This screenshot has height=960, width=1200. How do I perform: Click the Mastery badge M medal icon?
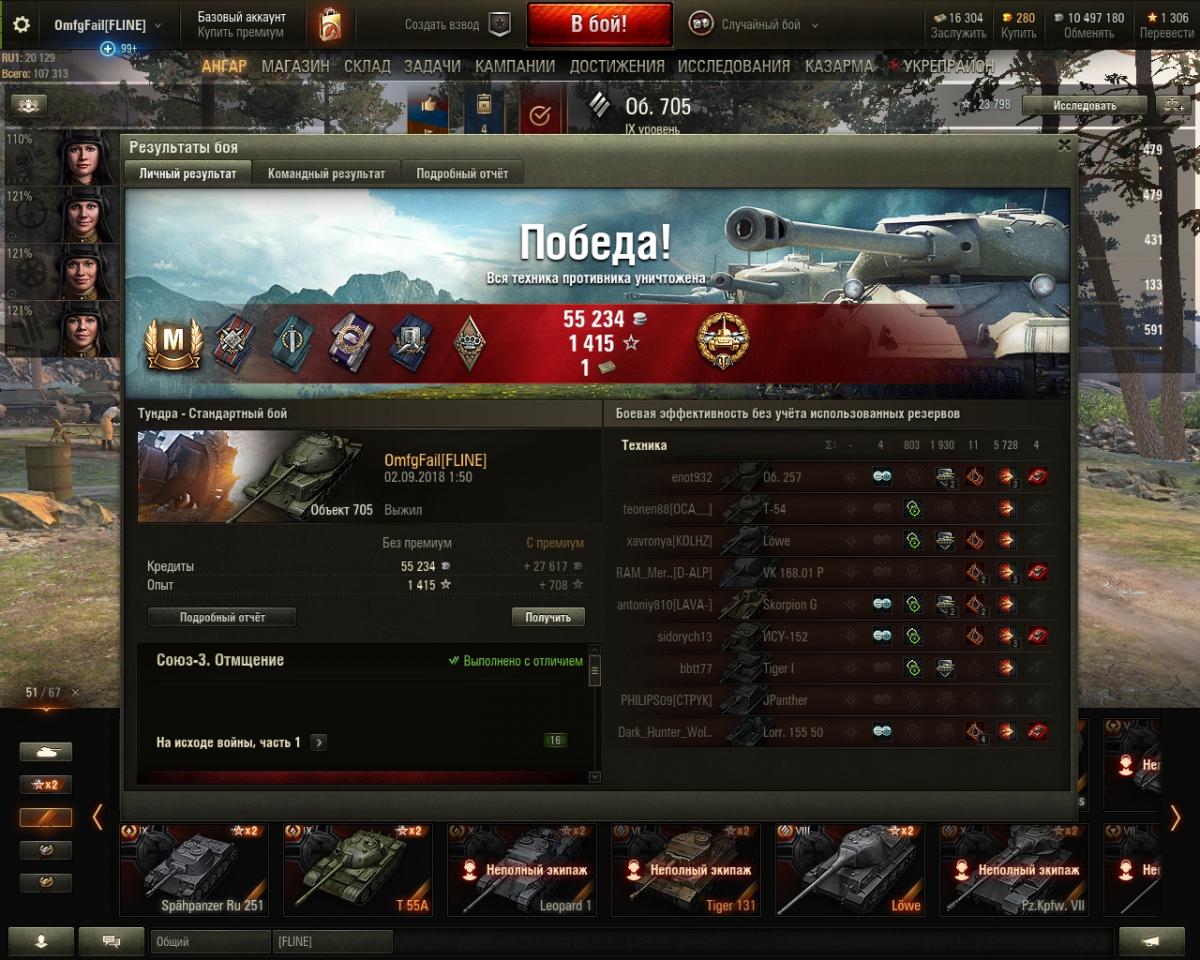pyautogui.click(x=174, y=343)
